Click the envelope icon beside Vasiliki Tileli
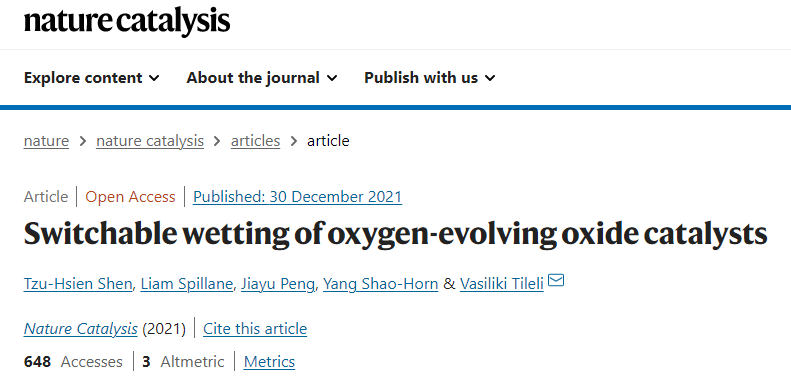791x383 pixels. click(x=555, y=280)
